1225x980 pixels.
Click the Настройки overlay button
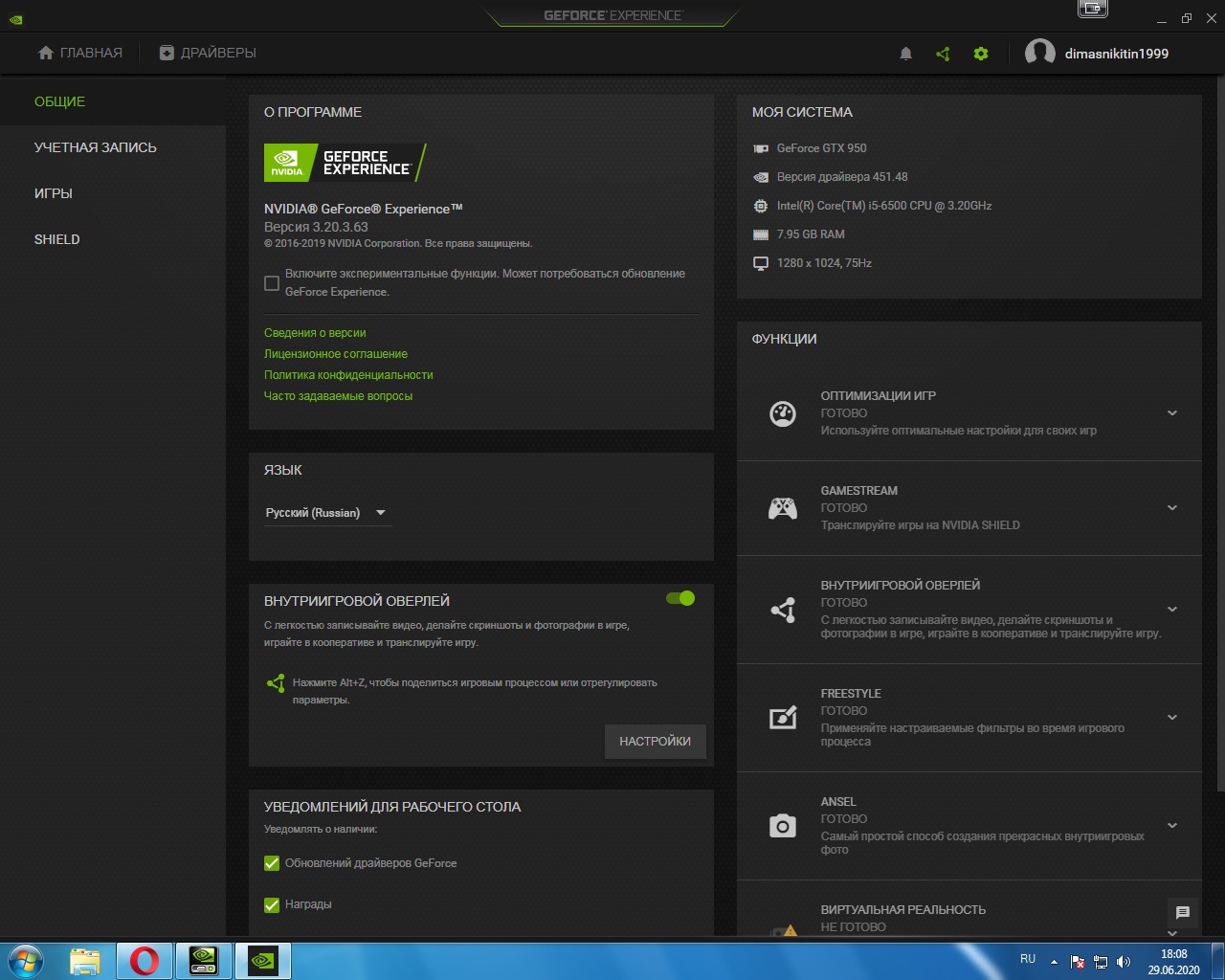[x=655, y=742]
